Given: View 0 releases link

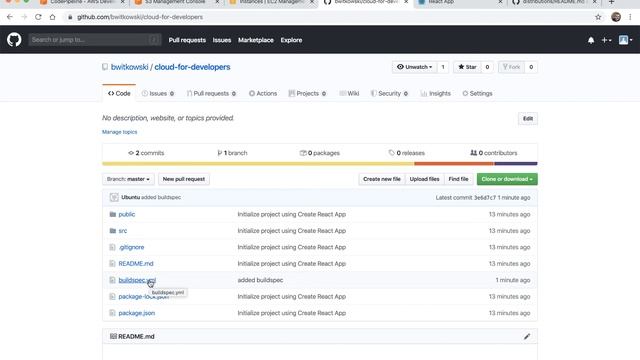Looking at the screenshot, I should (x=407, y=153).
